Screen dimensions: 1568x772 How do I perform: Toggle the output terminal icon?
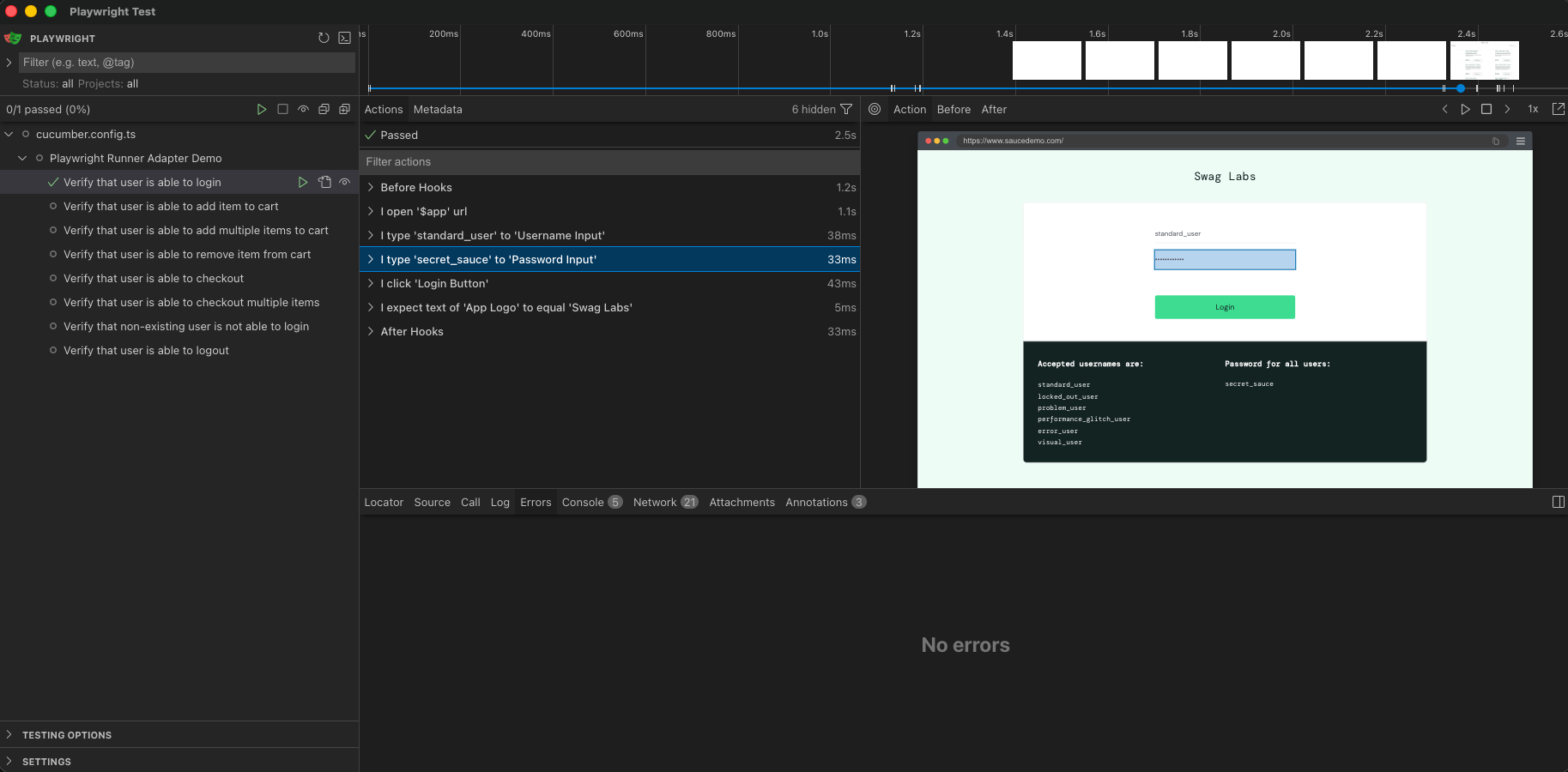tap(344, 38)
